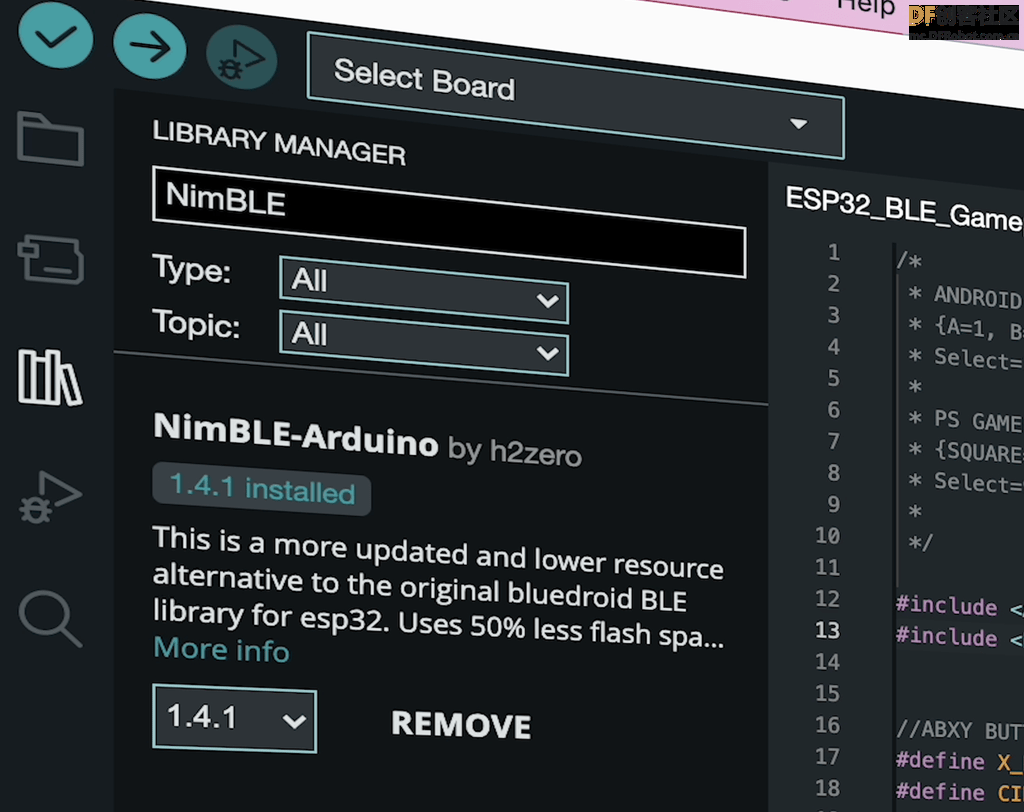1024x812 pixels.
Task: Expand the Topic filter dropdown
Action: click(x=424, y=343)
